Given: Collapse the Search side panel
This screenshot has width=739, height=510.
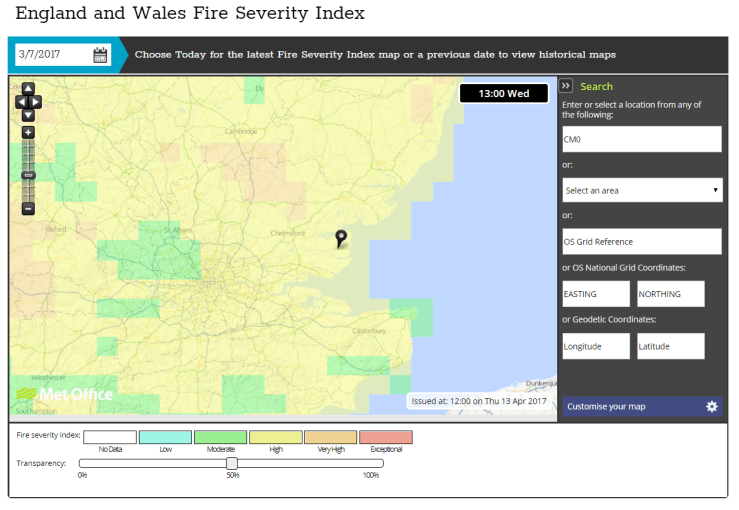Looking at the screenshot, I should (566, 87).
